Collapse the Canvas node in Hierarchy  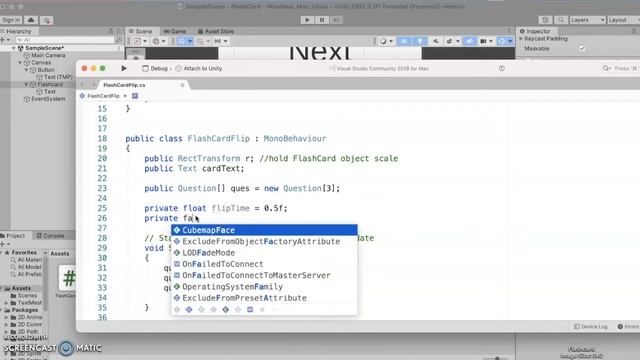[20, 62]
